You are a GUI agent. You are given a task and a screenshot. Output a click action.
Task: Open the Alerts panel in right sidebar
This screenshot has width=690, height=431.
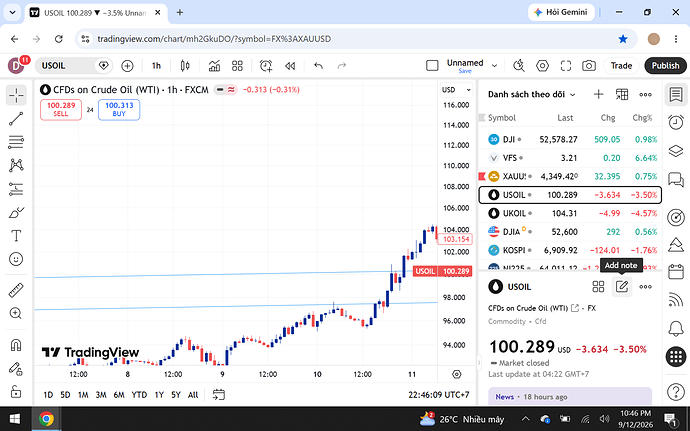[676, 122]
